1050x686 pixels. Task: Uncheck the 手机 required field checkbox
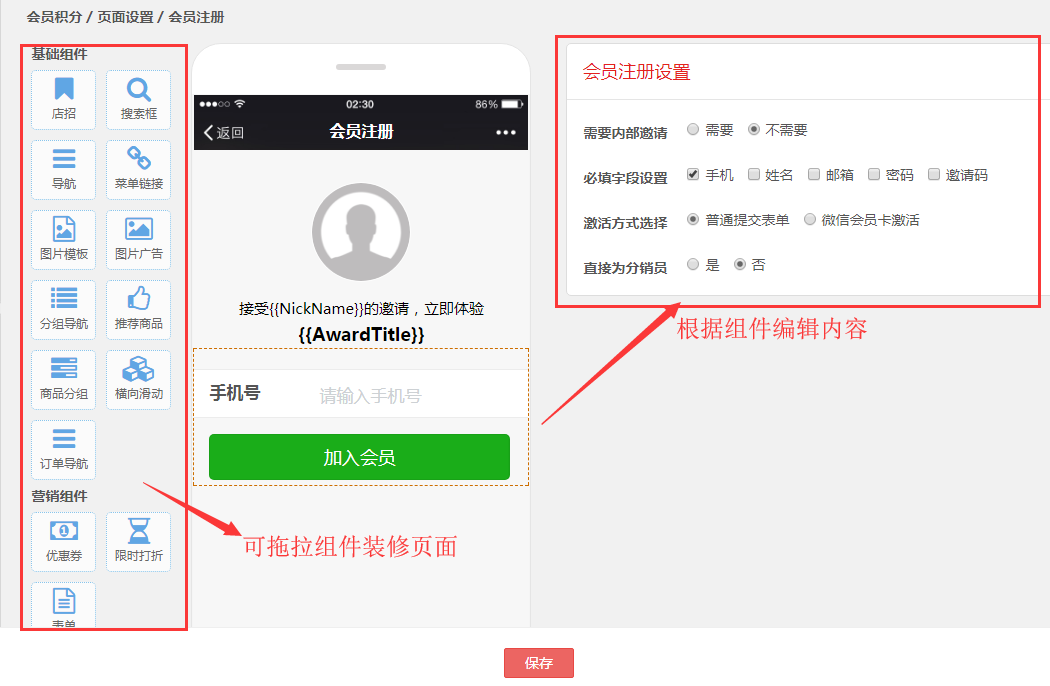(693, 174)
